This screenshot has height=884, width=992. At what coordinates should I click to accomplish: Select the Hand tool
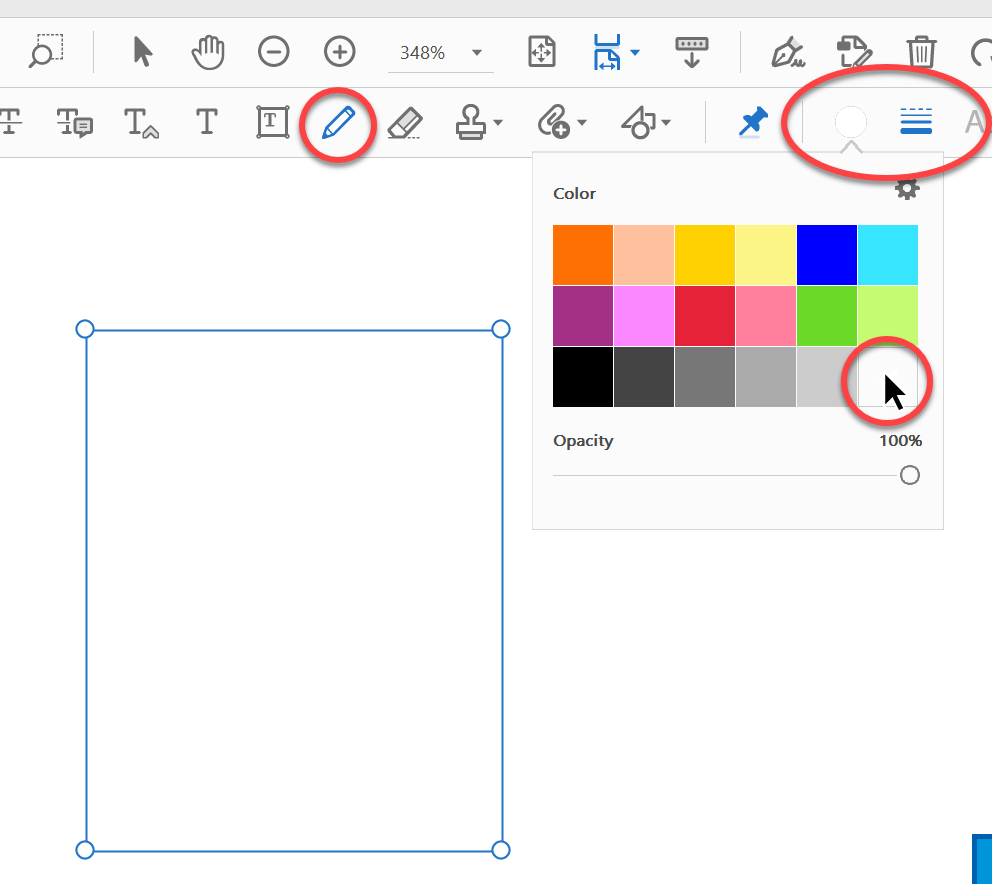tap(207, 51)
